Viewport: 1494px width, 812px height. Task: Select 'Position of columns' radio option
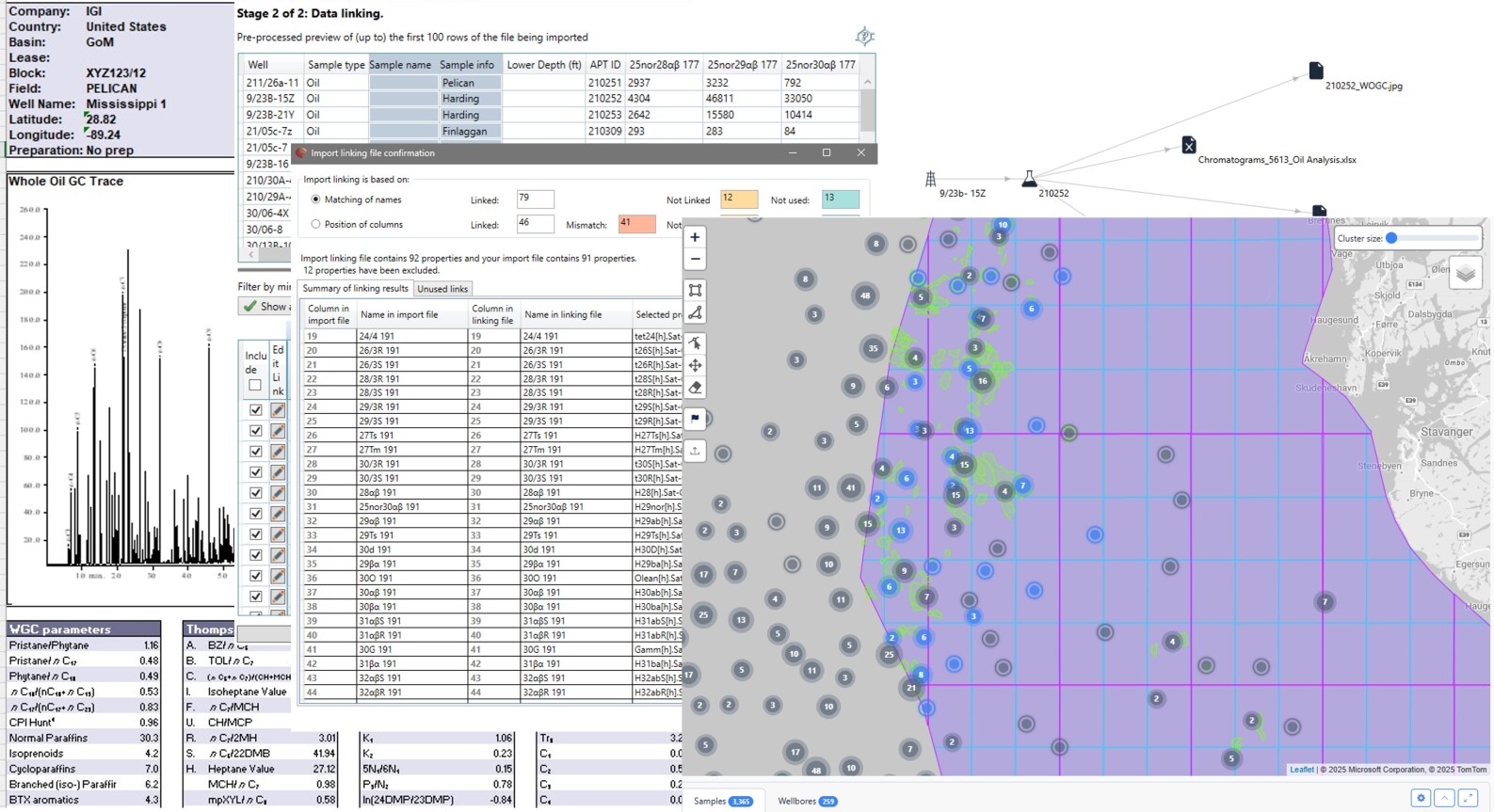[316, 225]
